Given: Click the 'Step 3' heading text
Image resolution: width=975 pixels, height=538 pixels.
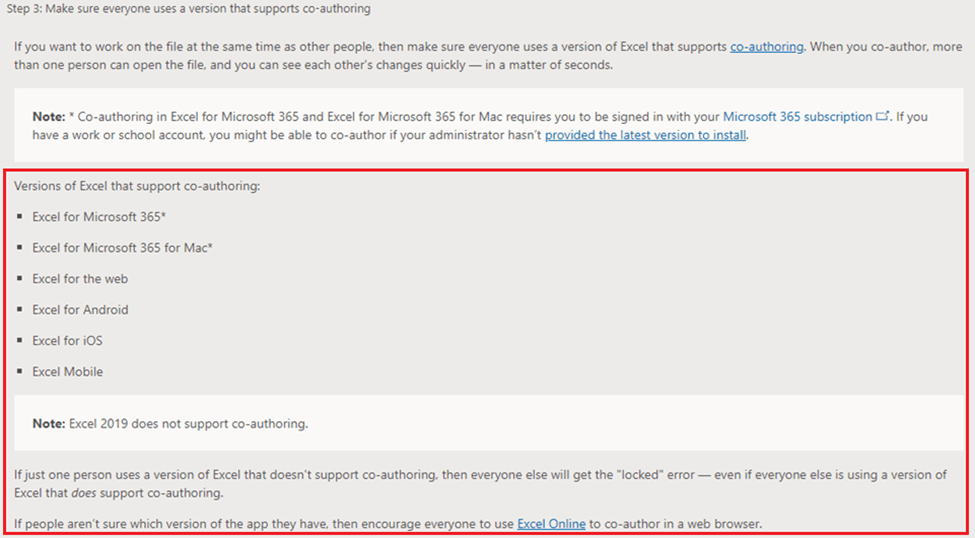Looking at the screenshot, I should 189,10.
